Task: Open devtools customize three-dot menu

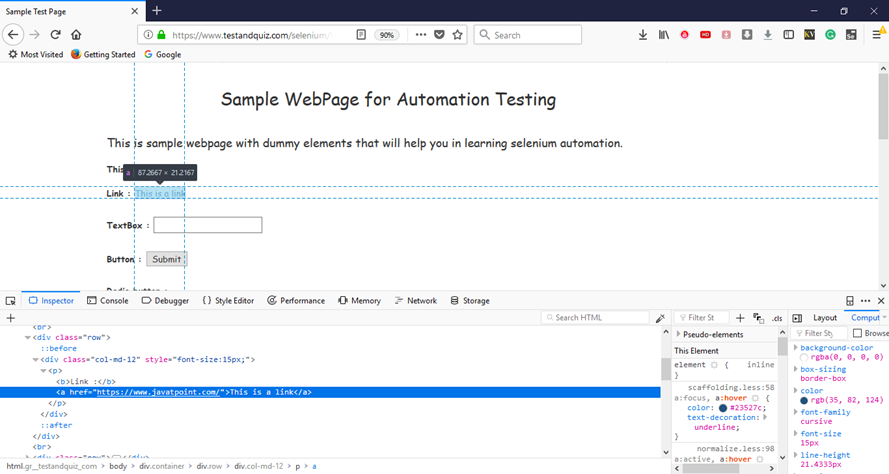Action: point(865,301)
